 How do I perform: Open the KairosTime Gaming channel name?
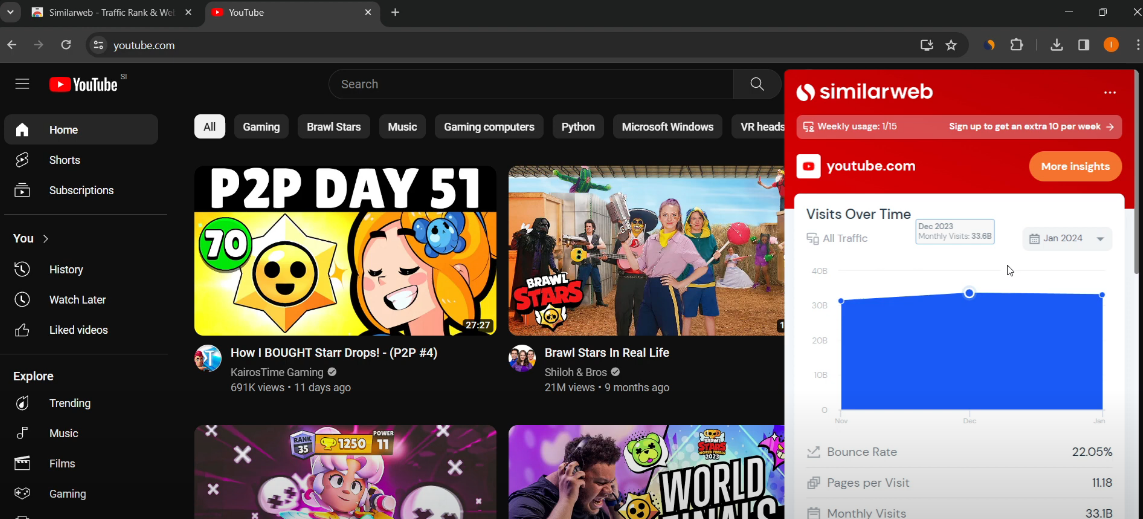[x=277, y=372]
